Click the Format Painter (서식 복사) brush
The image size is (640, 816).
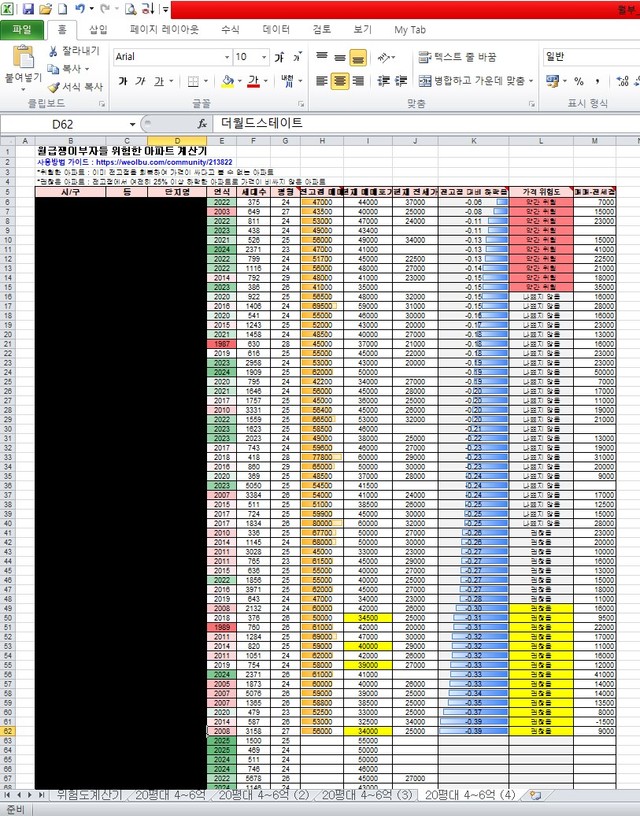(x=54, y=87)
